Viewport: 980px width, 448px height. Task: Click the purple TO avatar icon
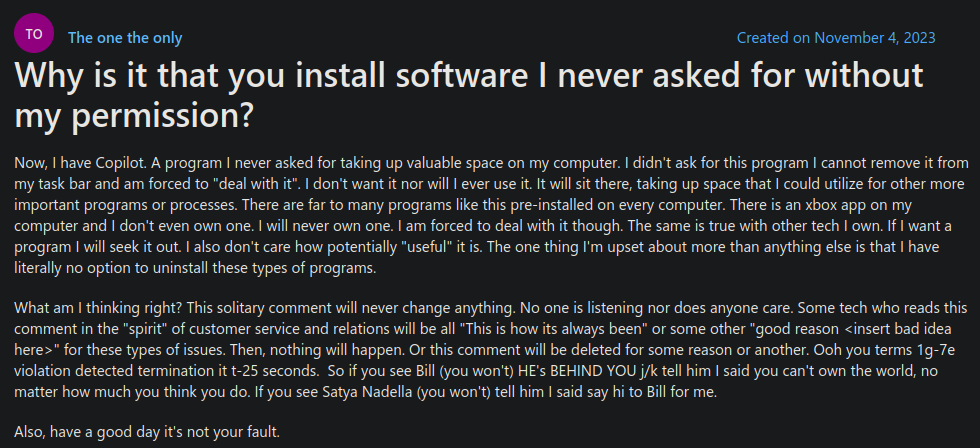(x=34, y=34)
